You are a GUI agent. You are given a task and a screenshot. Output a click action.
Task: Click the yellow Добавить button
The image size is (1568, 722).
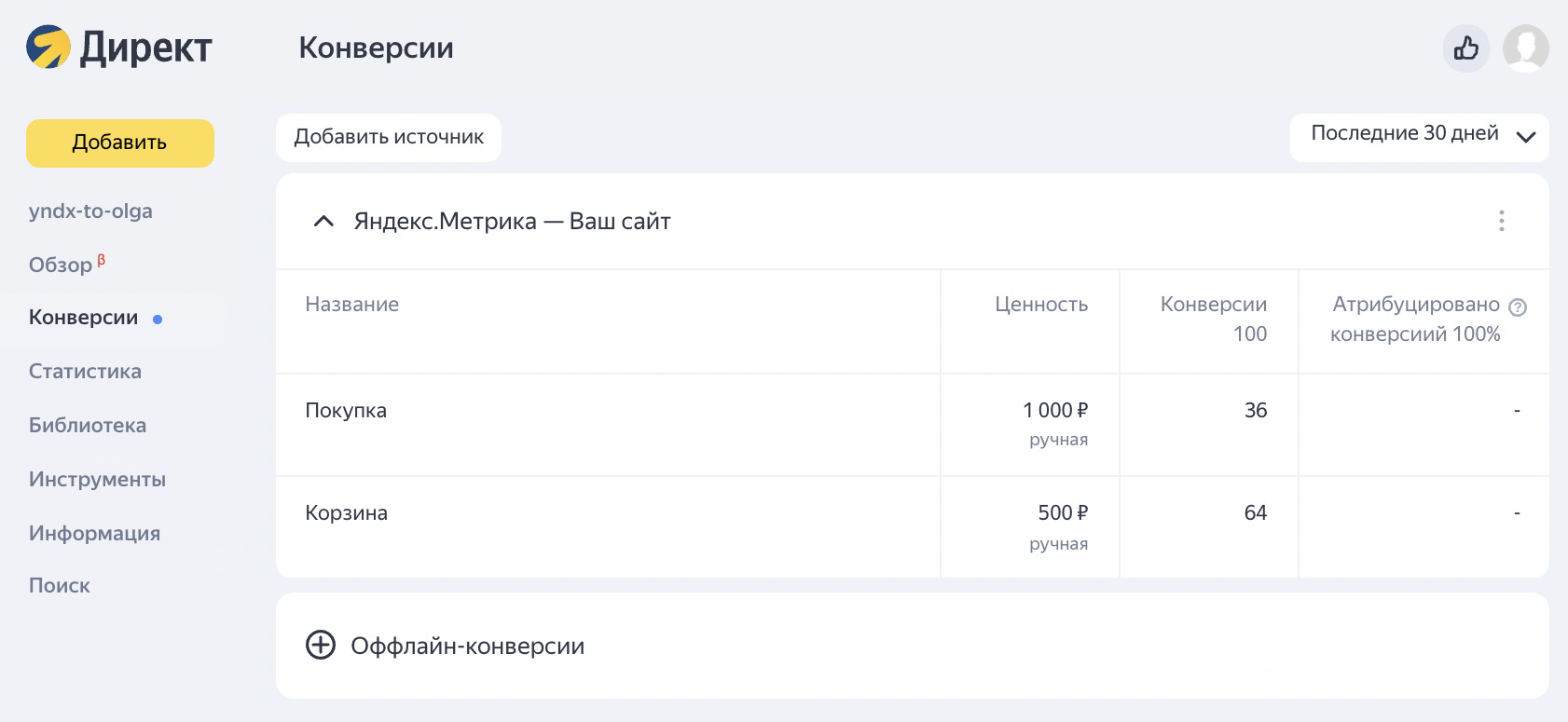120,143
